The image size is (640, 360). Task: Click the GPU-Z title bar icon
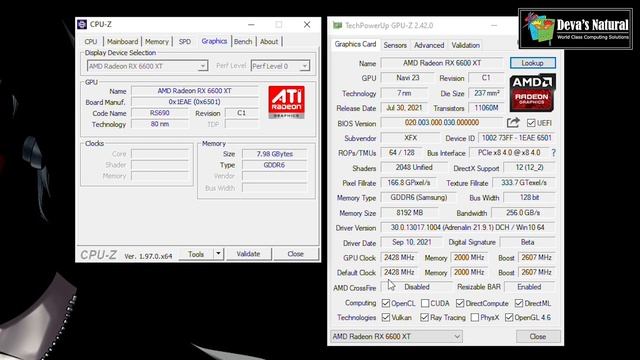tap(337, 25)
